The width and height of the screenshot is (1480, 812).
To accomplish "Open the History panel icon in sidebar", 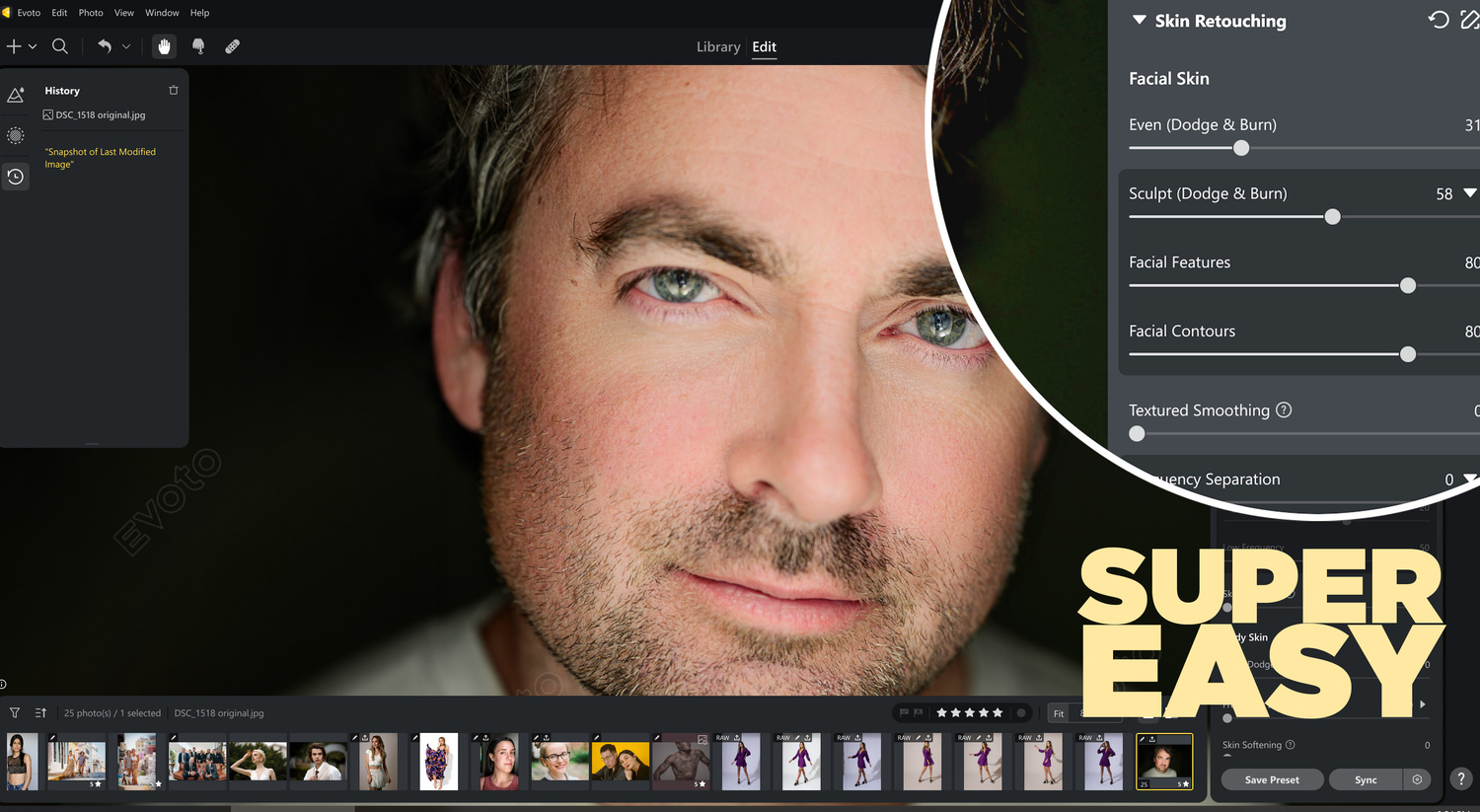I will click(16, 177).
